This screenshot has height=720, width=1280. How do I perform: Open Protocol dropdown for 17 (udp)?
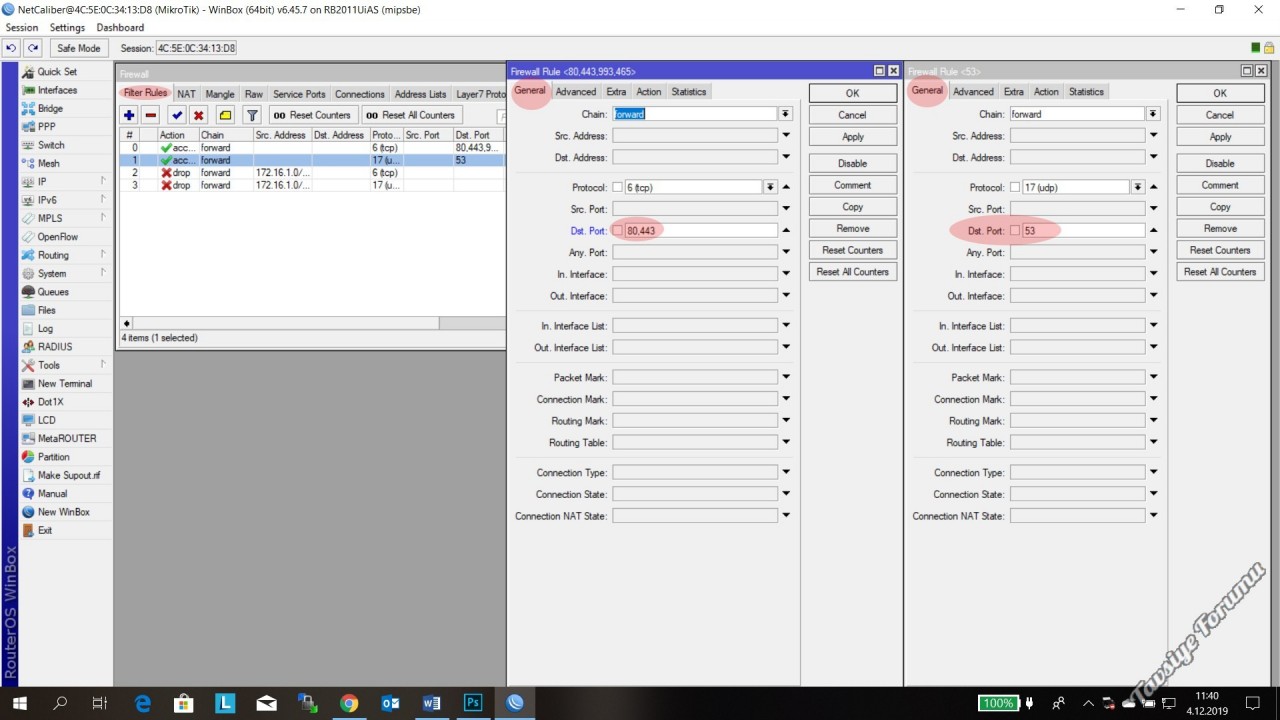point(1137,187)
